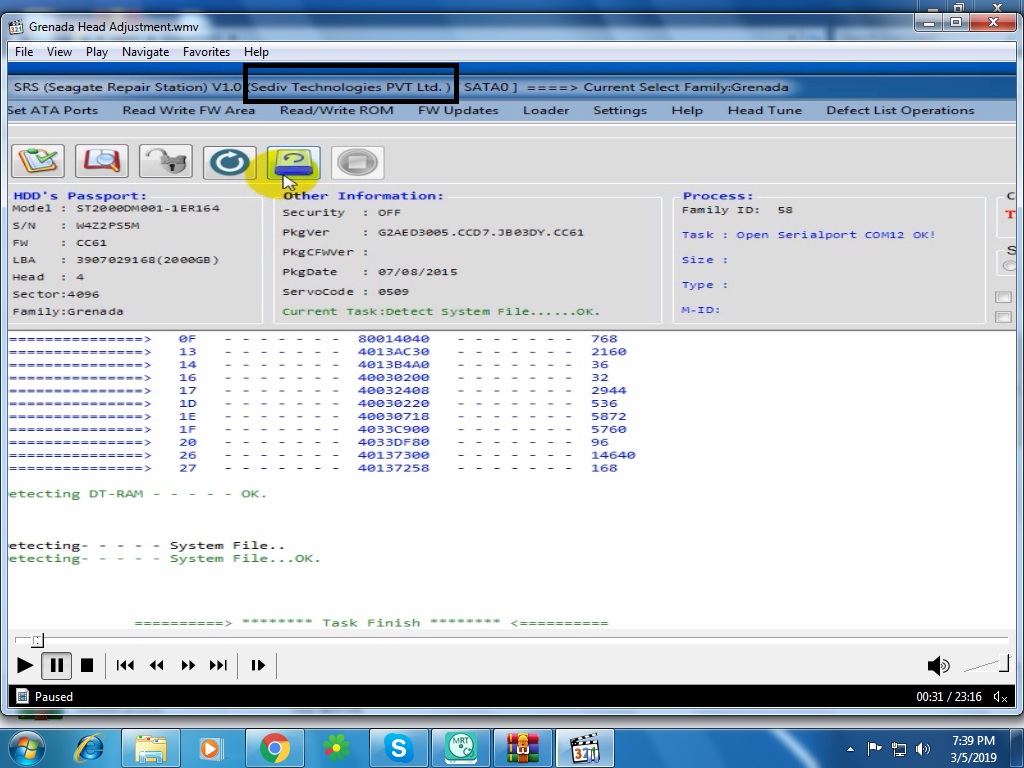Open the WinRAR books icon in taskbar
Screen dimensions: 1024x768
click(x=522, y=748)
